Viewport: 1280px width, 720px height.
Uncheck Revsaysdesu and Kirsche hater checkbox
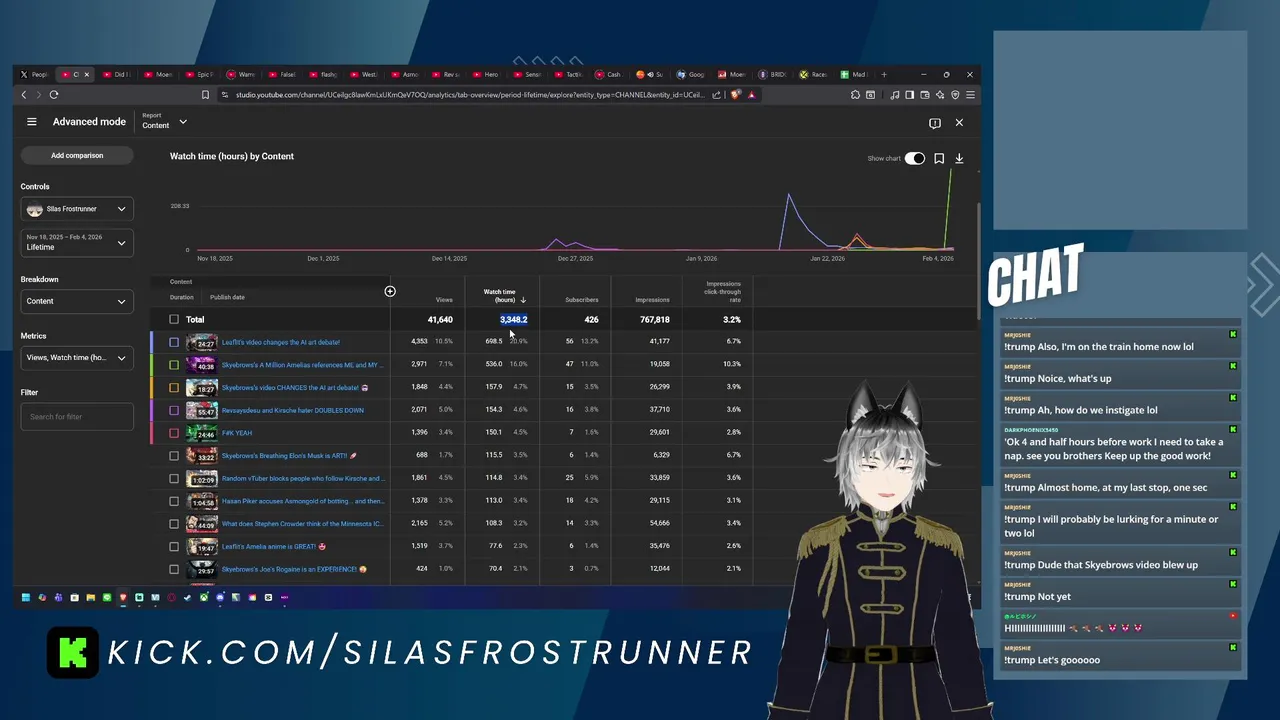coord(174,410)
